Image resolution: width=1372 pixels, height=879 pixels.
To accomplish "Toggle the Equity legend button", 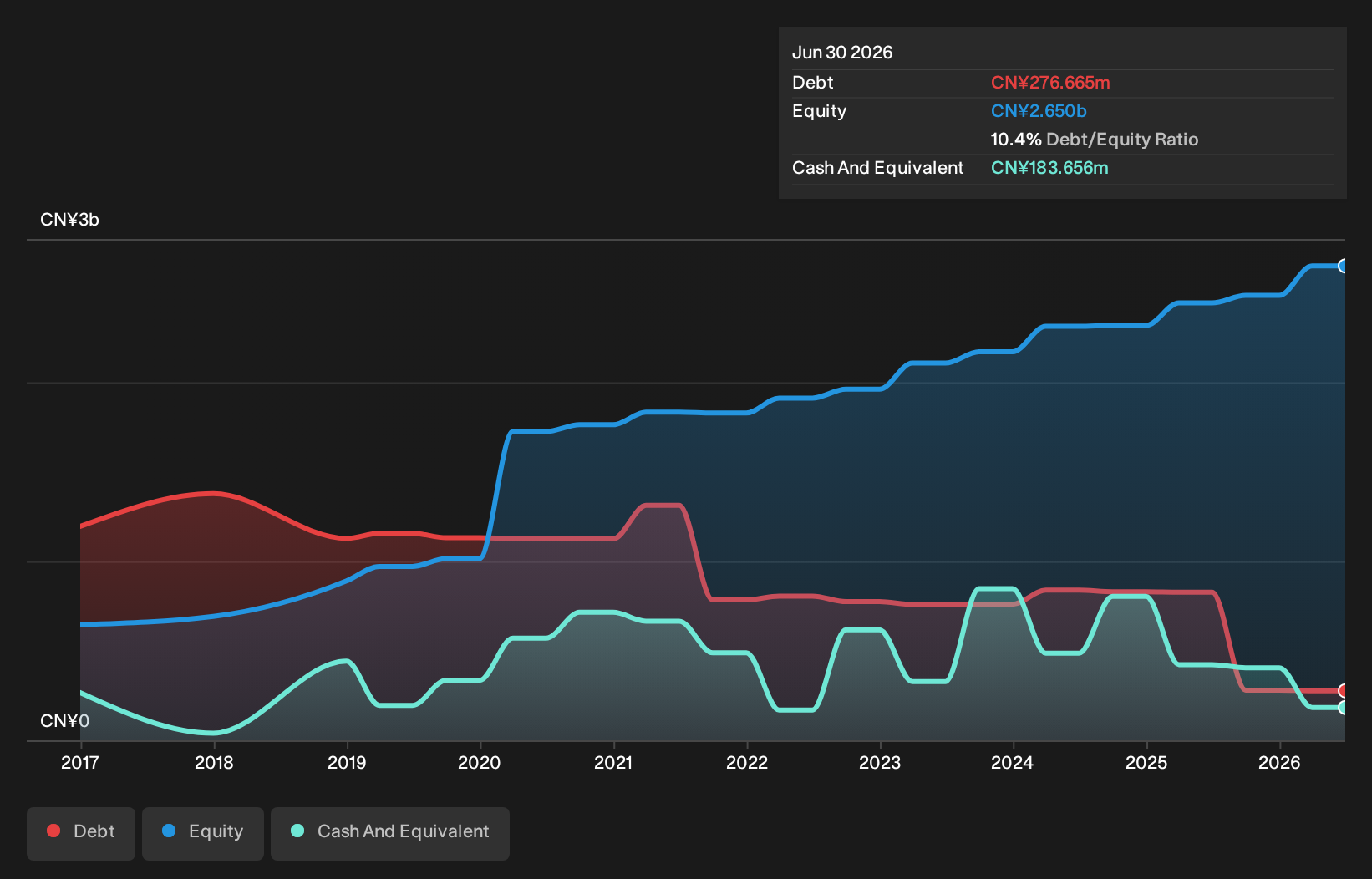I will 203,833.
